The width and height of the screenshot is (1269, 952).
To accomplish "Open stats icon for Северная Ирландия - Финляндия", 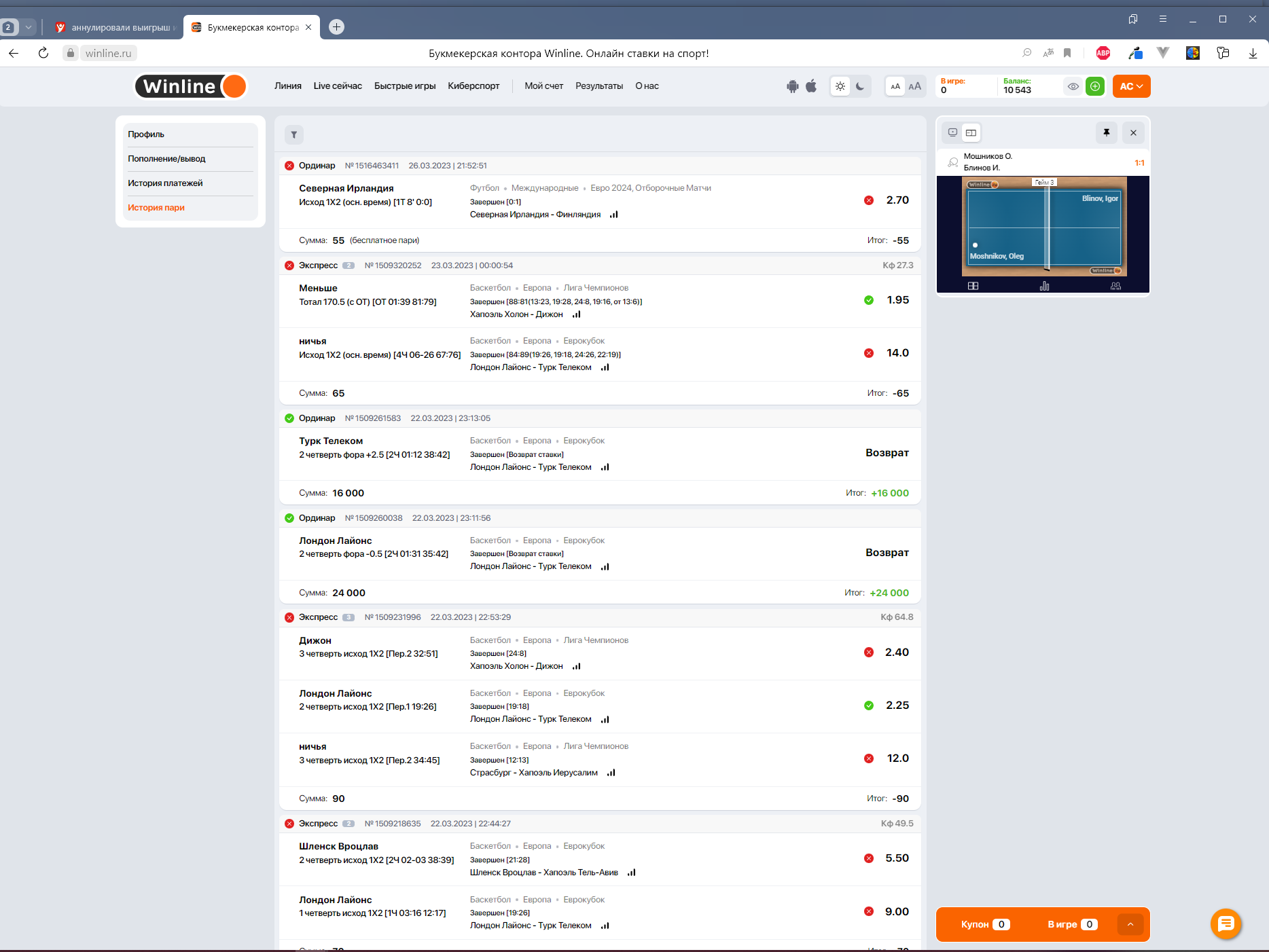I will [x=613, y=215].
